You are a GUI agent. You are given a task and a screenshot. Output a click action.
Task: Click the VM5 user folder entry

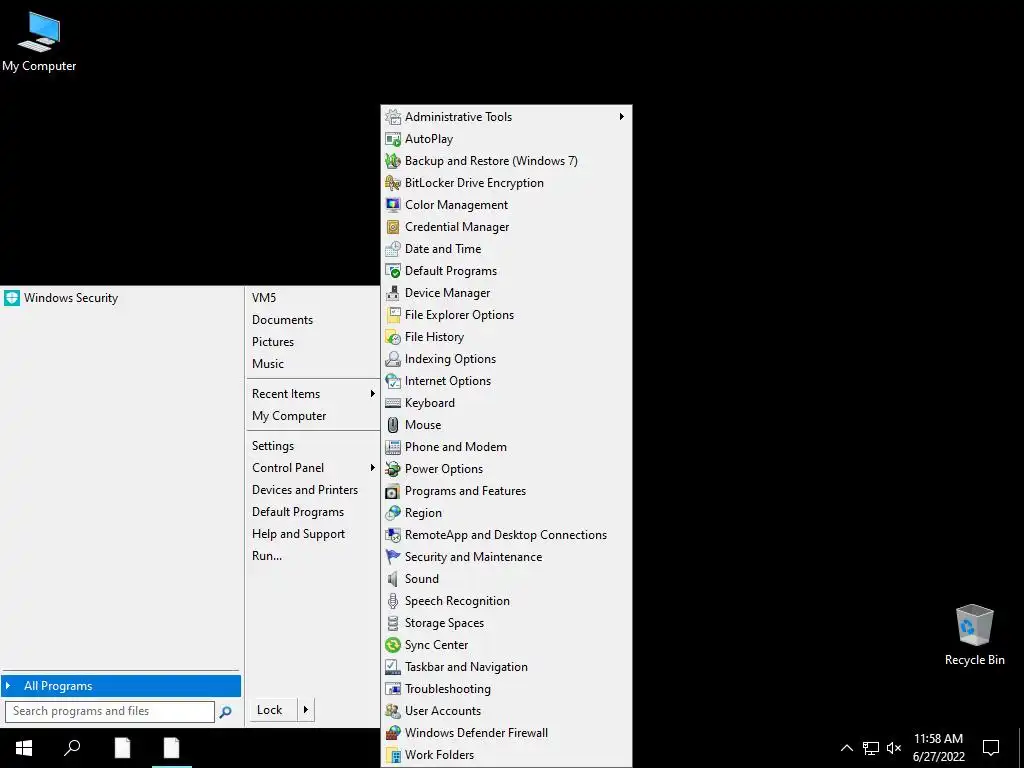point(264,298)
